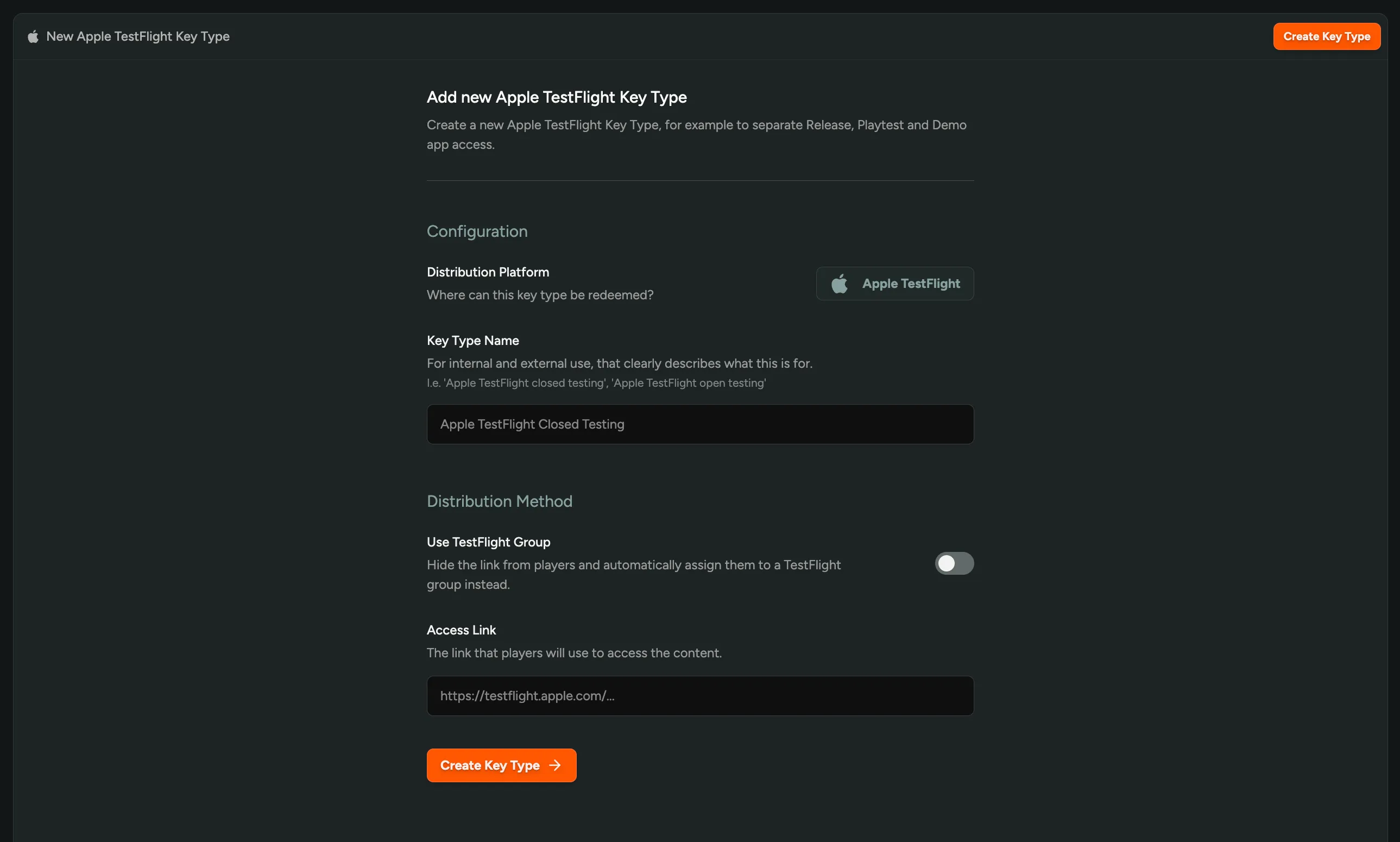The image size is (1400, 842).
Task: Click the 'Configuration' section heading
Action: pos(476,231)
